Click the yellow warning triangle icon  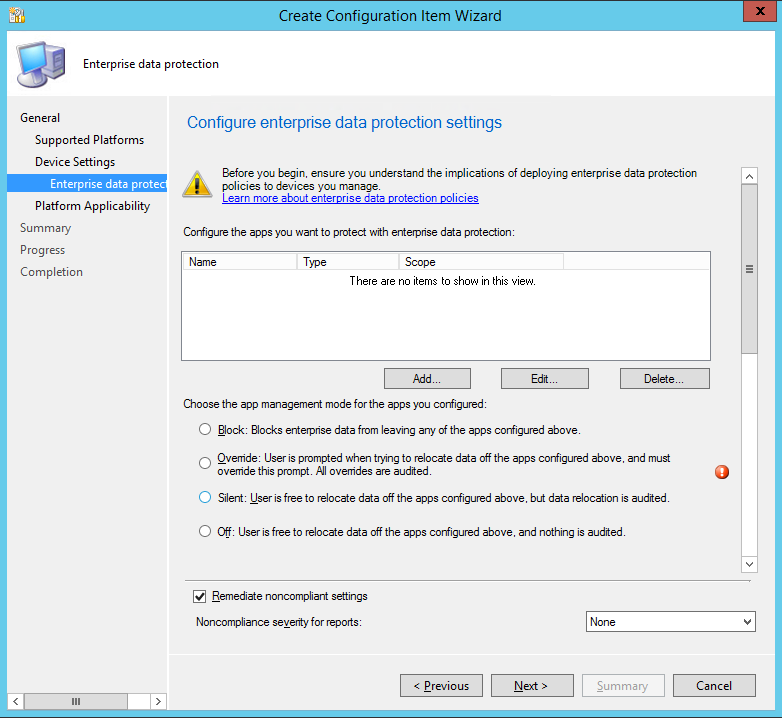click(x=197, y=182)
